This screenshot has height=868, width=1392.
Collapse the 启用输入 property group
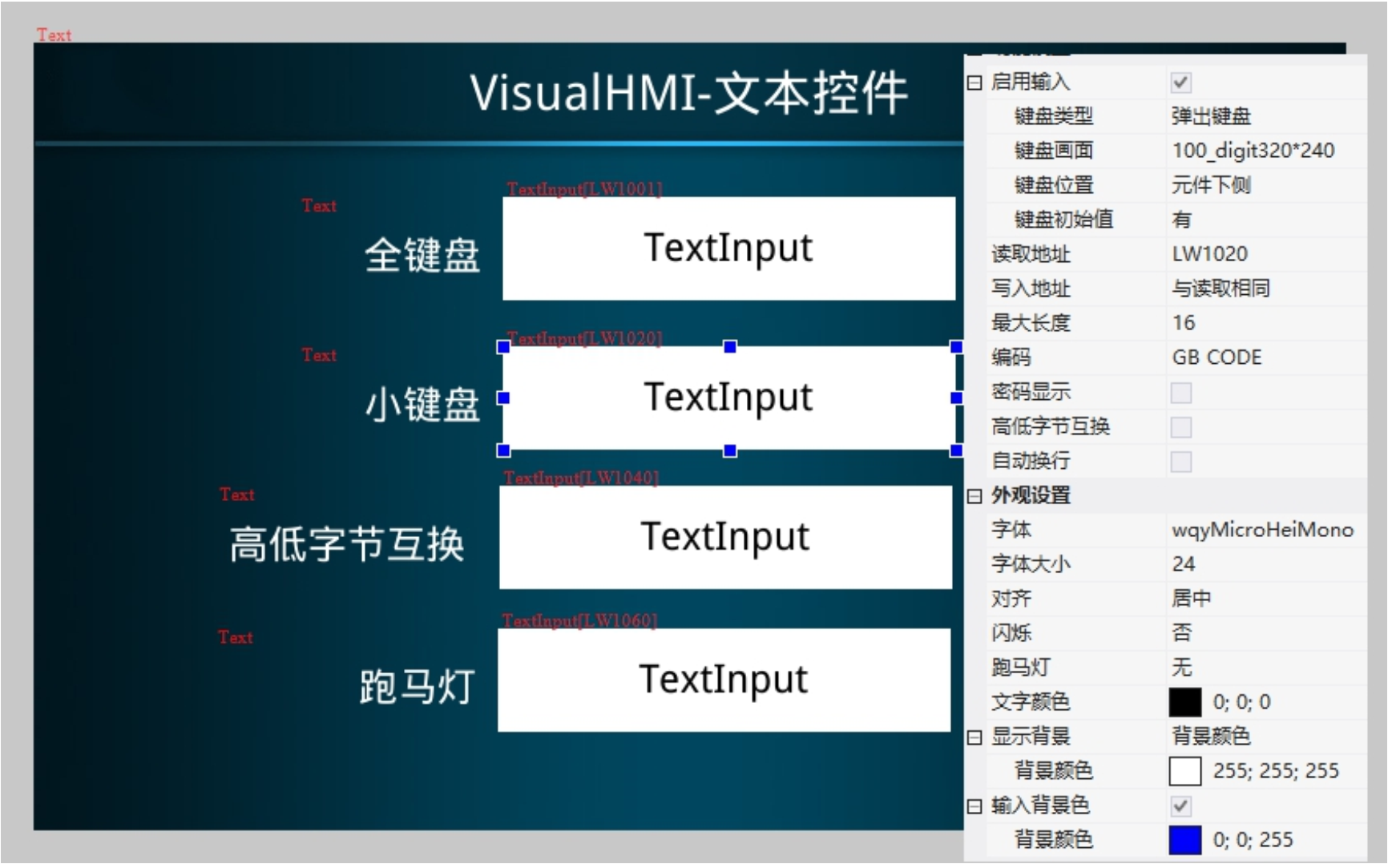click(x=974, y=83)
